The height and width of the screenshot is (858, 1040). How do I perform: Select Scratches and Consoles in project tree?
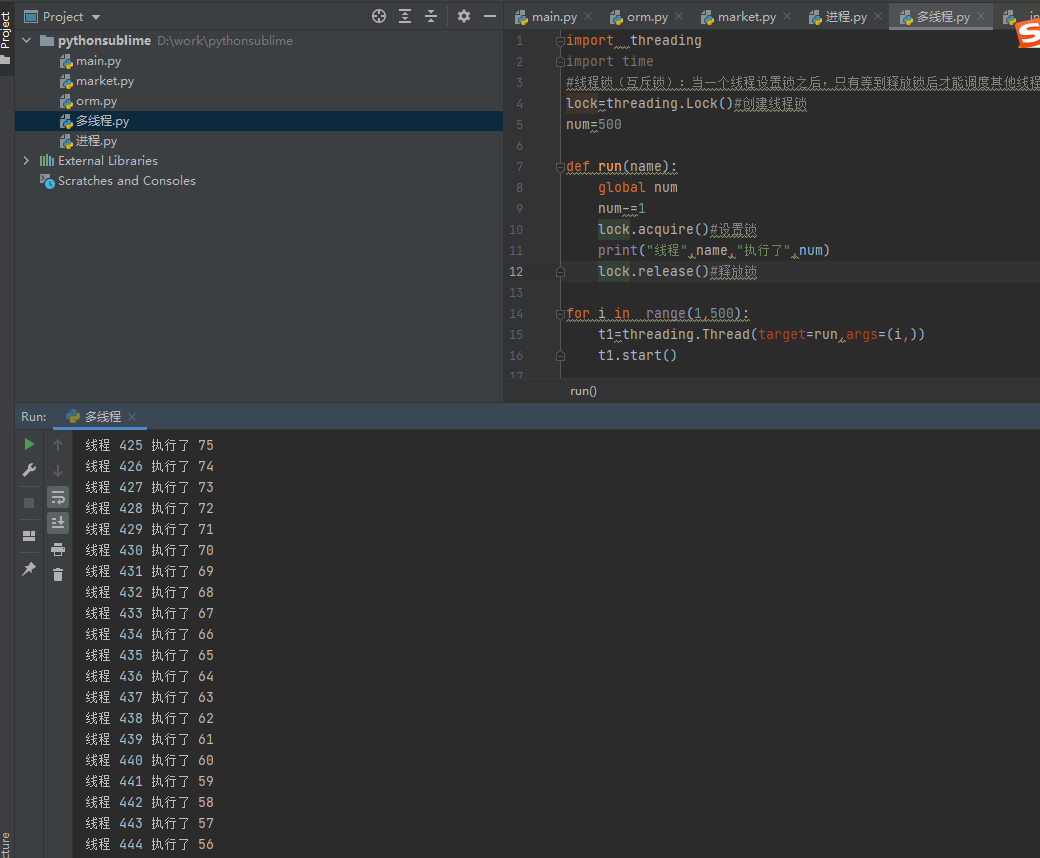pyautogui.click(x=126, y=181)
